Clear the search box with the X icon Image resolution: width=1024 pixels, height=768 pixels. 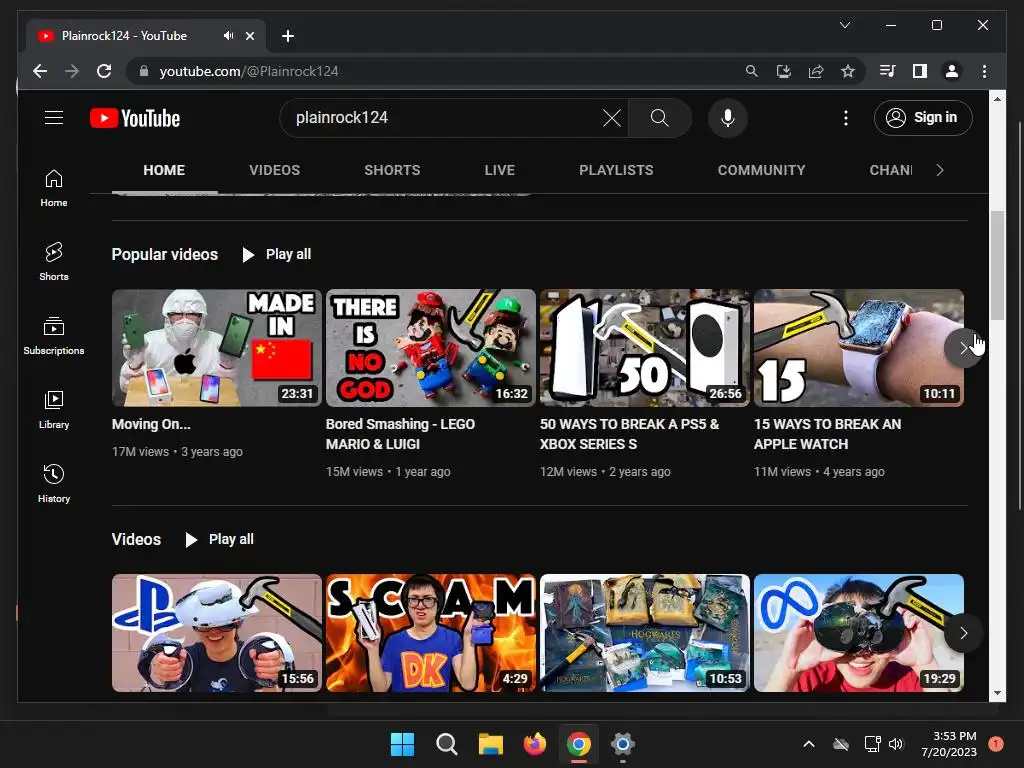611,118
